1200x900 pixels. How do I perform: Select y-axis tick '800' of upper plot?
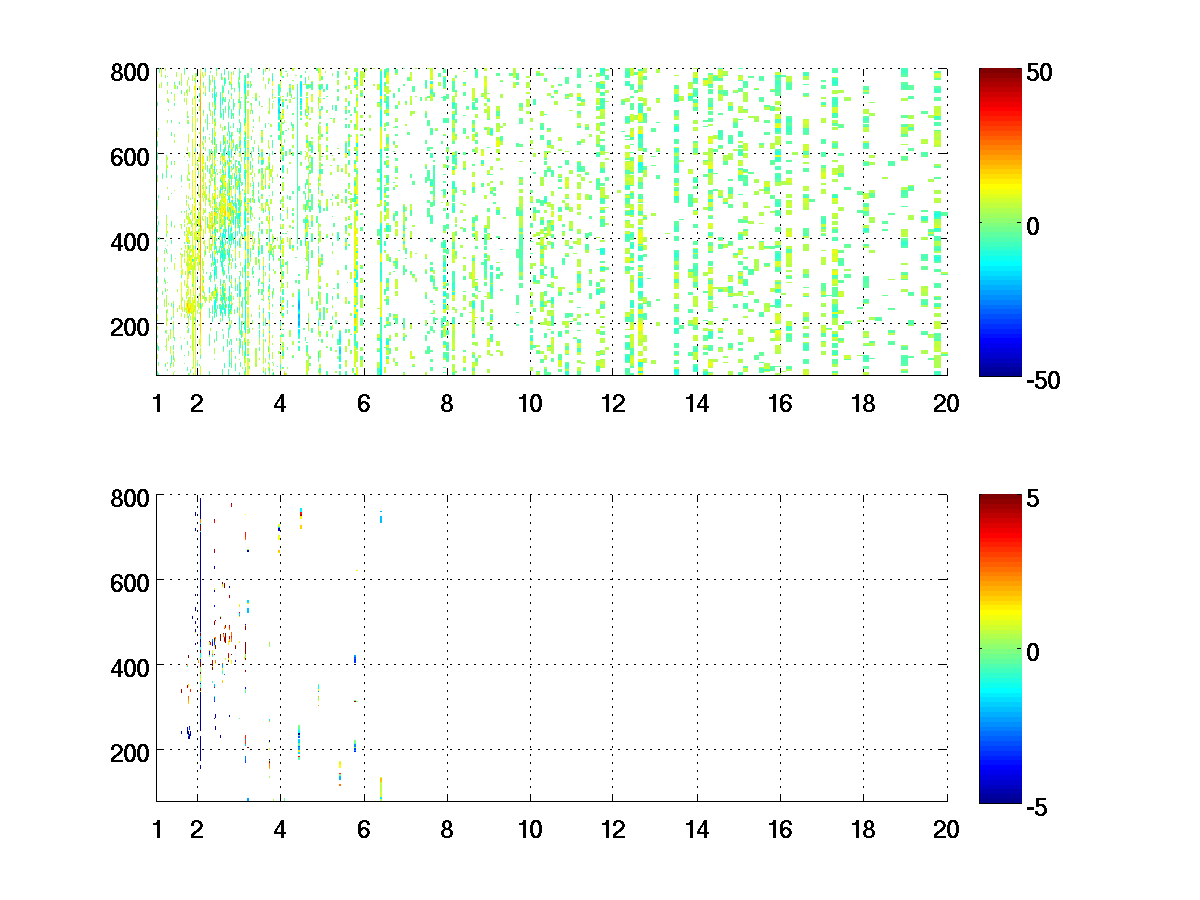pyautogui.click(x=130, y=72)
